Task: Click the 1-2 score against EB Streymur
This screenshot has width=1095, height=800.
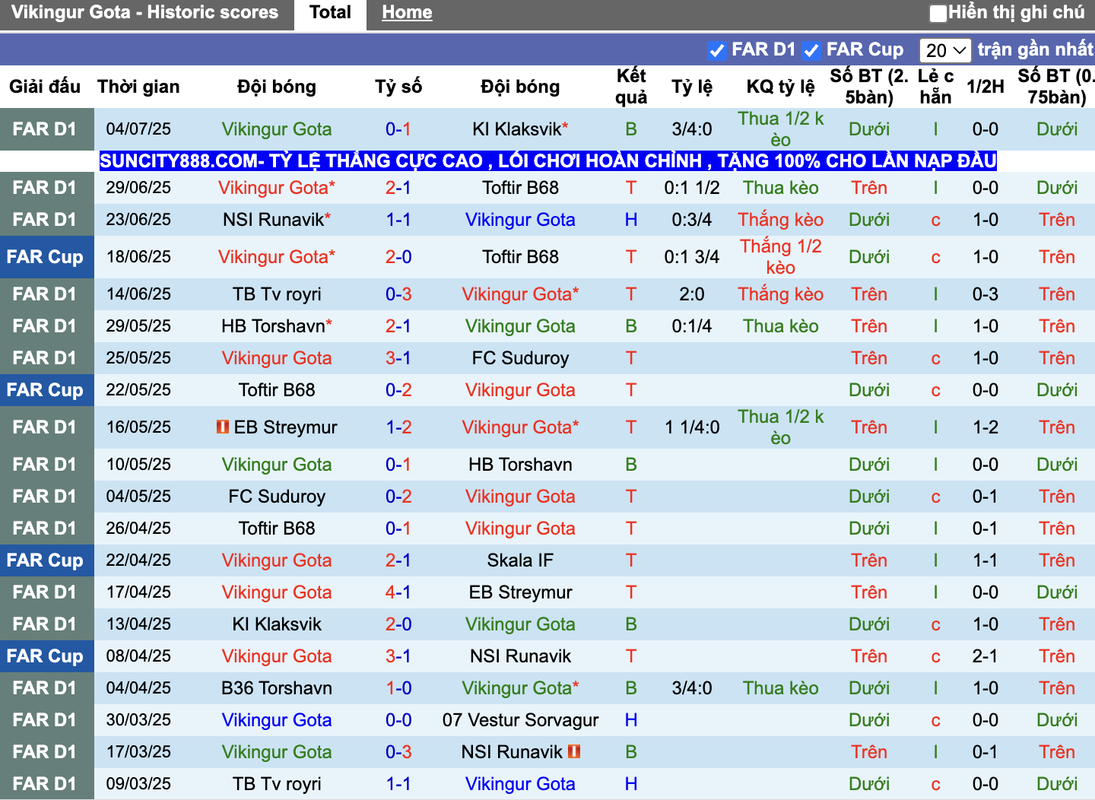Action: [x=398, y=427]
